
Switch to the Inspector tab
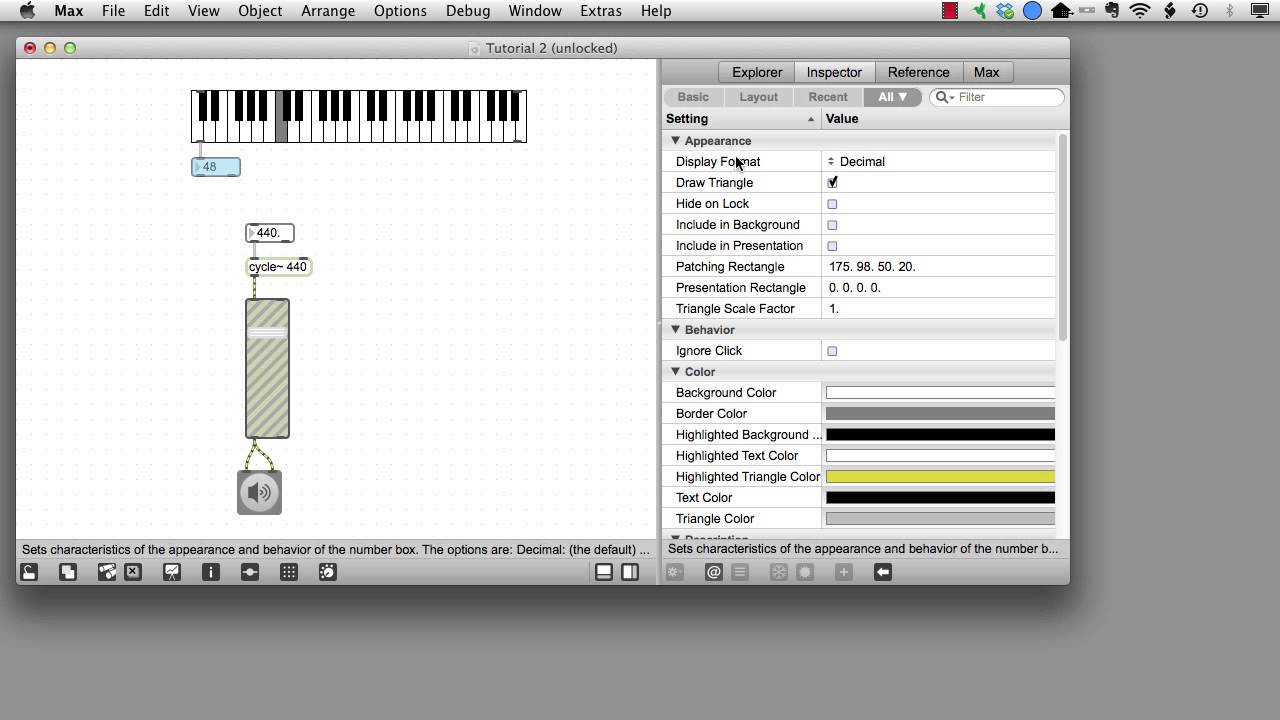[834, 72]
